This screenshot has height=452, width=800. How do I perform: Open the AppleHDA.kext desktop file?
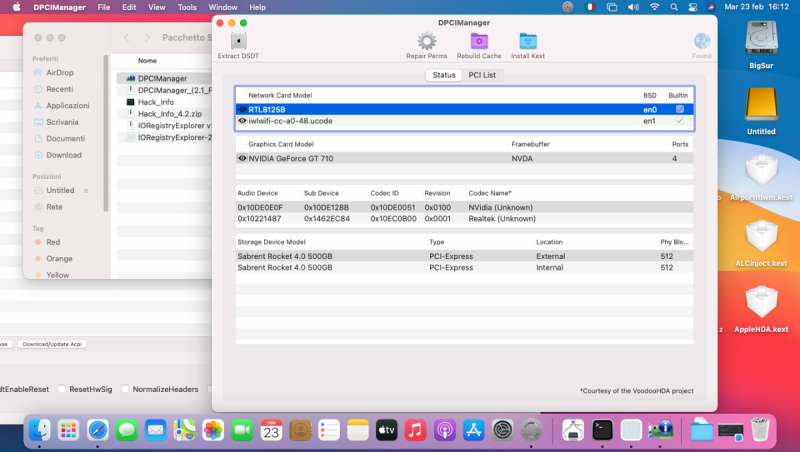pyautogui.click(x=761, y=302)
